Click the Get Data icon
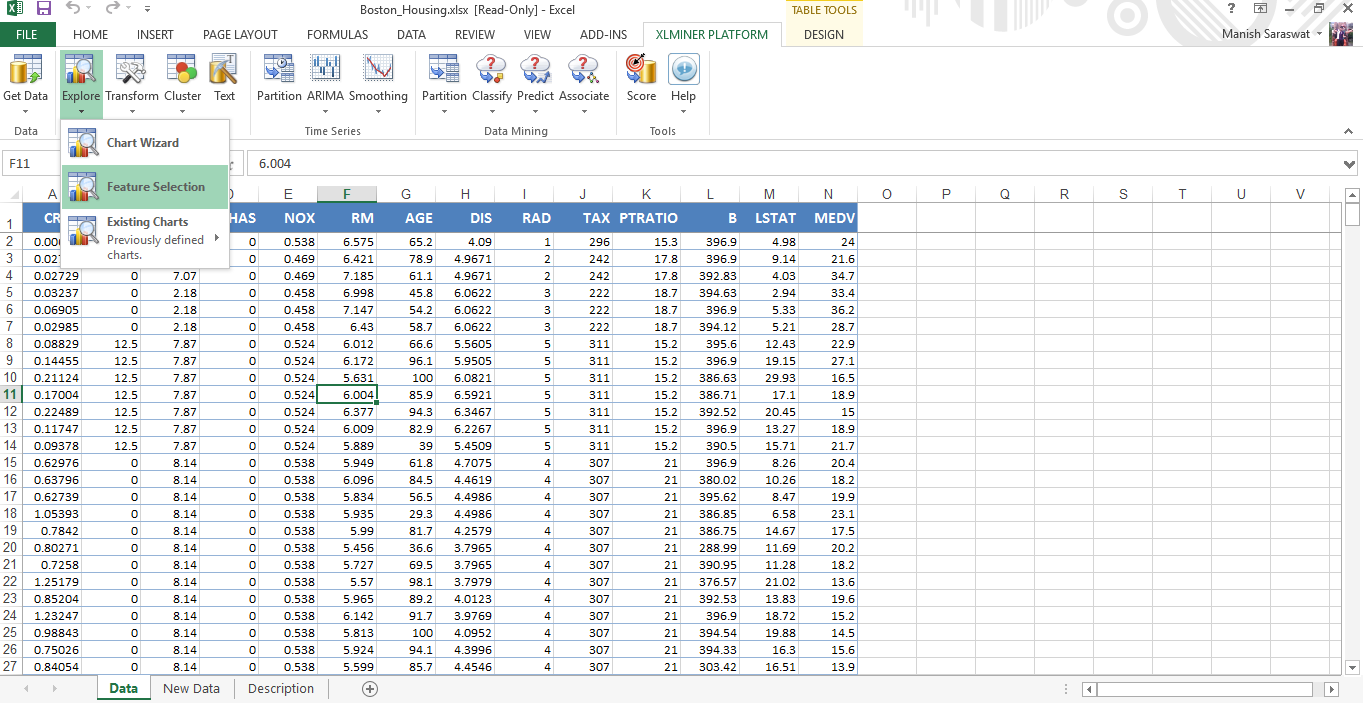 [x=25, y=72]
